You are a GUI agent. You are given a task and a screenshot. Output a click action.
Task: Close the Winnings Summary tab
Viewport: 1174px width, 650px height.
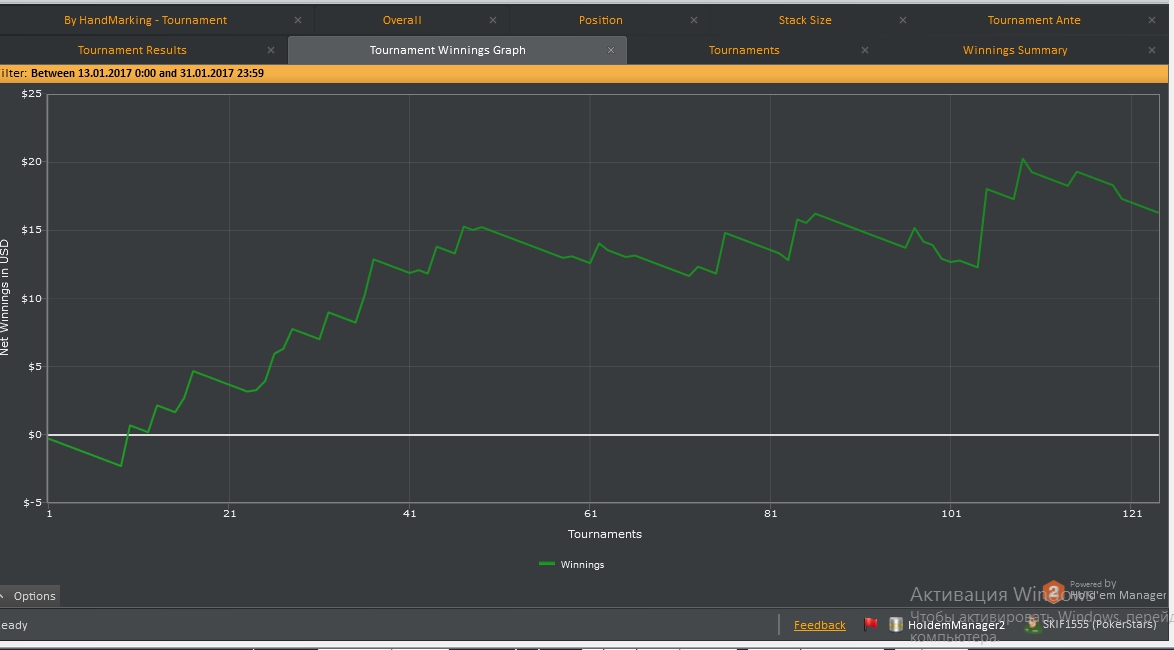click(x=1152, y=50)
